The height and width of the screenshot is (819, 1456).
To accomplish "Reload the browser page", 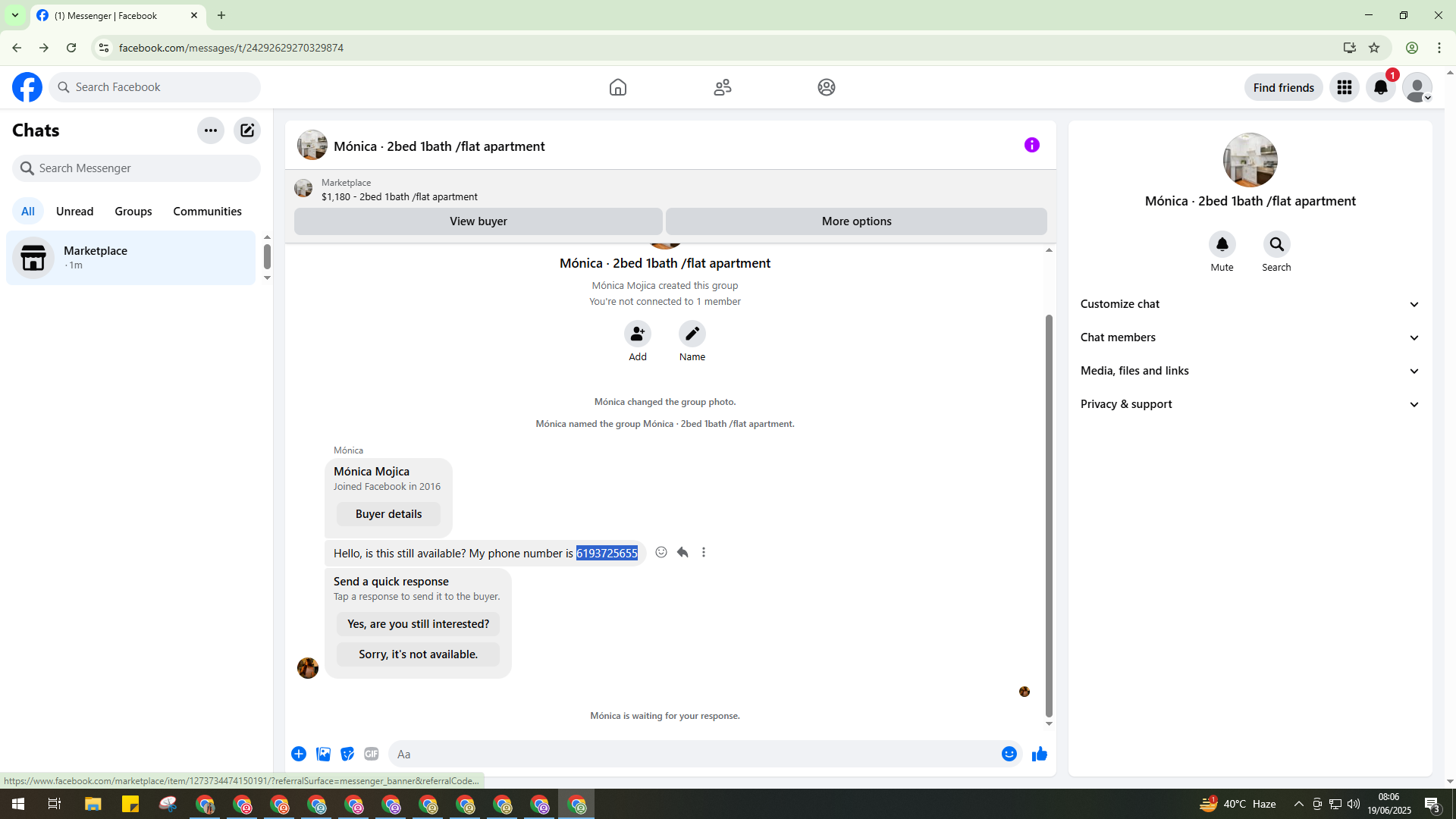I will (x=71, y=48).
